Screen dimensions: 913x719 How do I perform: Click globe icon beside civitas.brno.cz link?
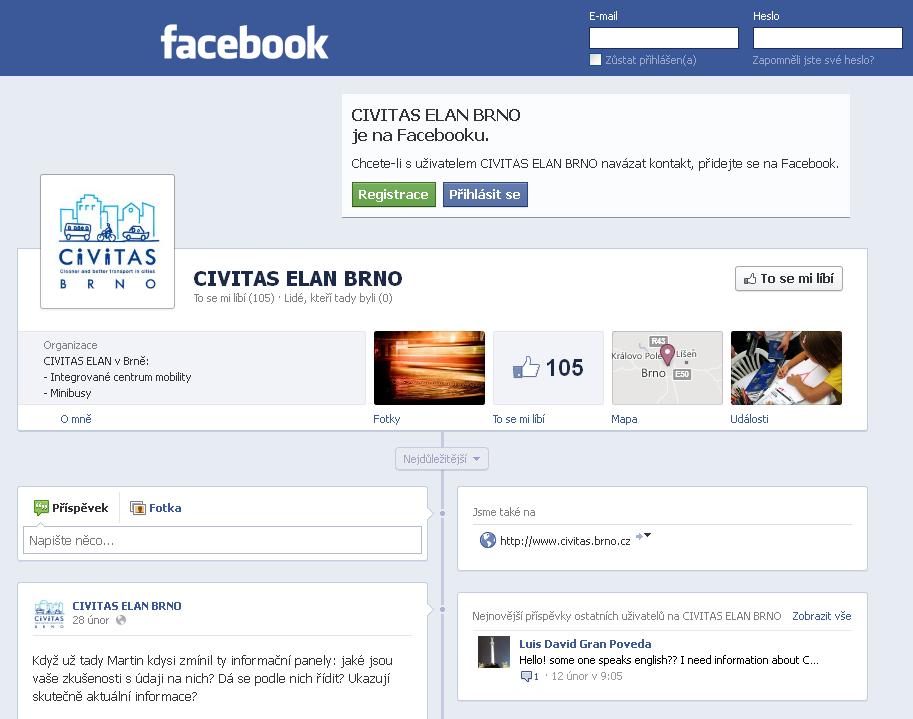[487, 540]
